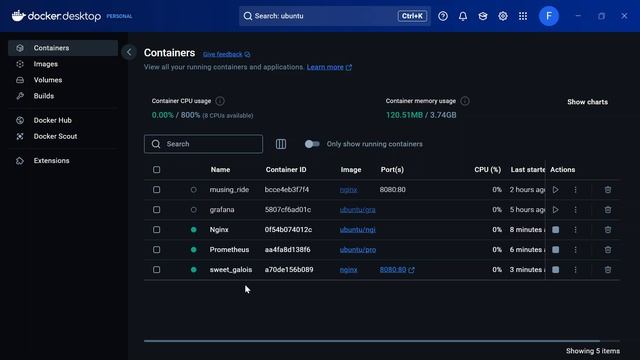Sort by CPU (%) column header
Viewport: 640px width, 360px height.
tap(487, 170)
